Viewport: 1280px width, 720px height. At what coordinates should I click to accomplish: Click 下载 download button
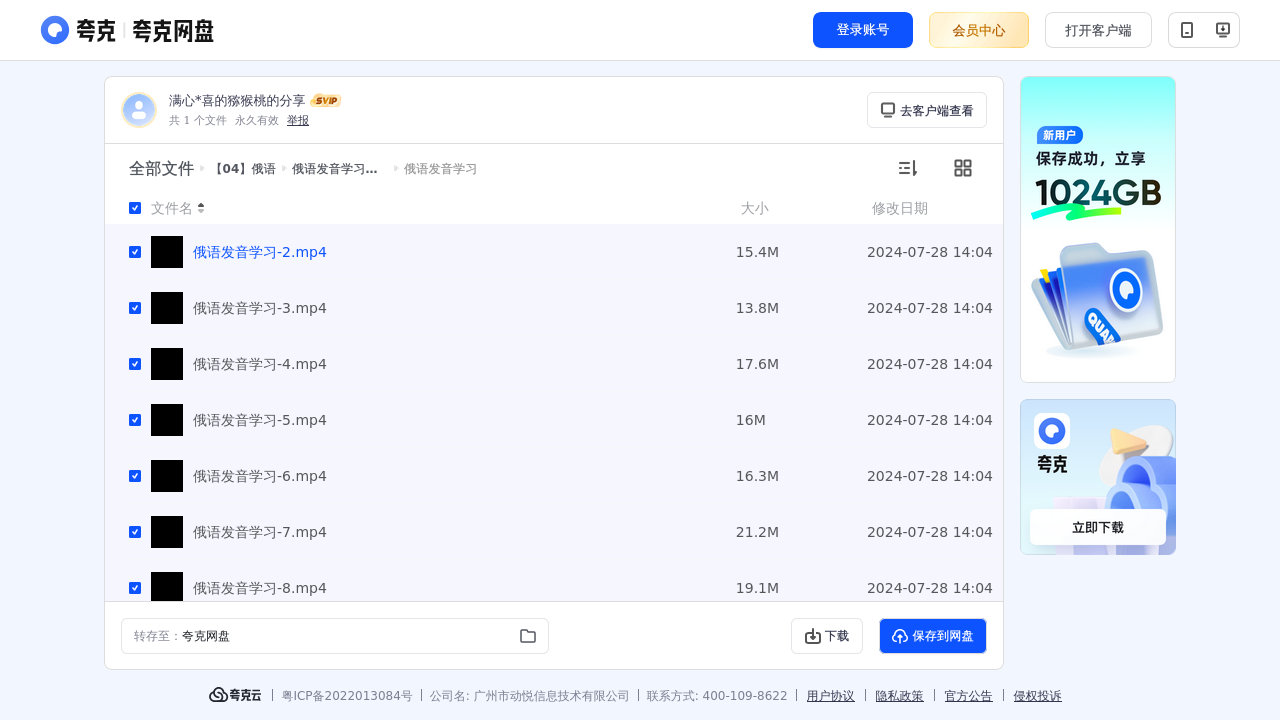point(827,636)
